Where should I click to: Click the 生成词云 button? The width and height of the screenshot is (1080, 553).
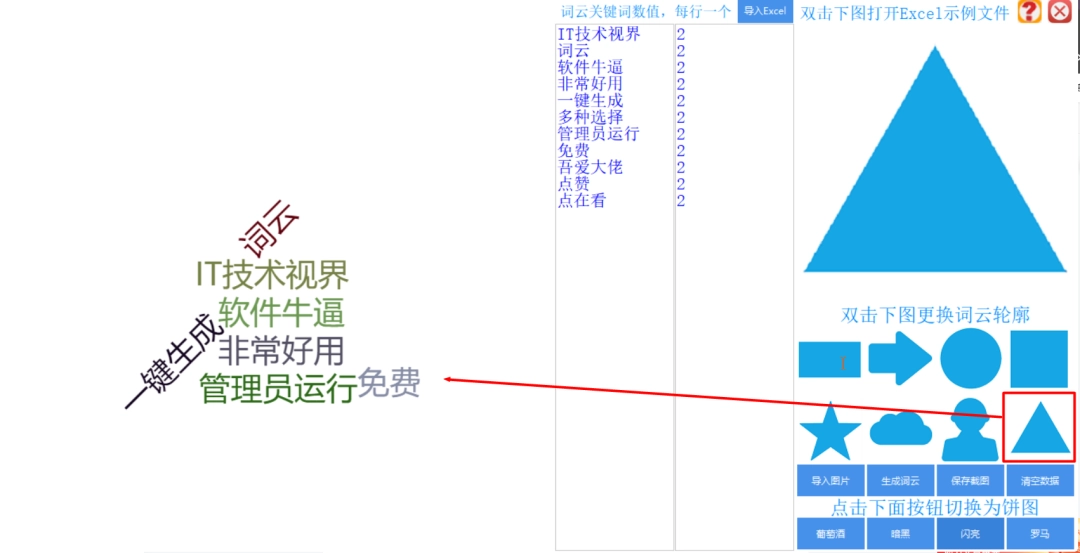[x=900, y=481]
